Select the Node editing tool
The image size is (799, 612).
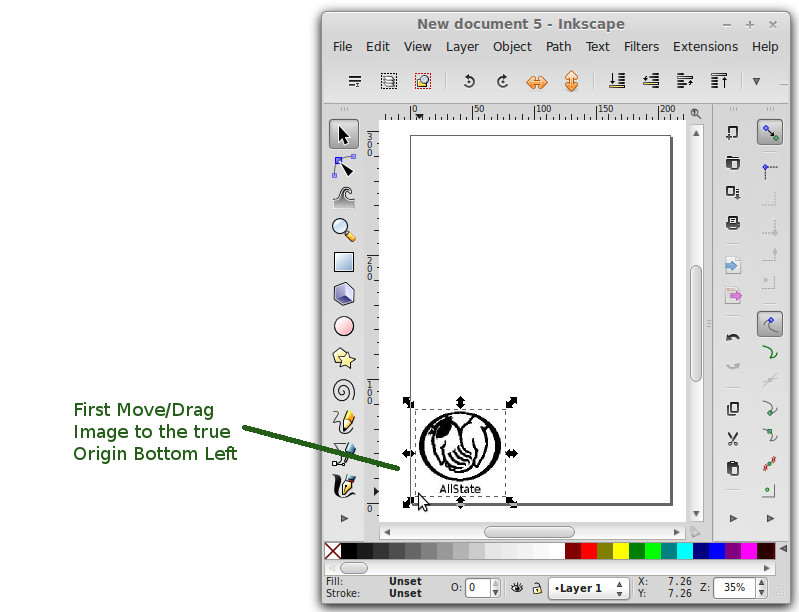pyautogui.click(x=343, y=166)
